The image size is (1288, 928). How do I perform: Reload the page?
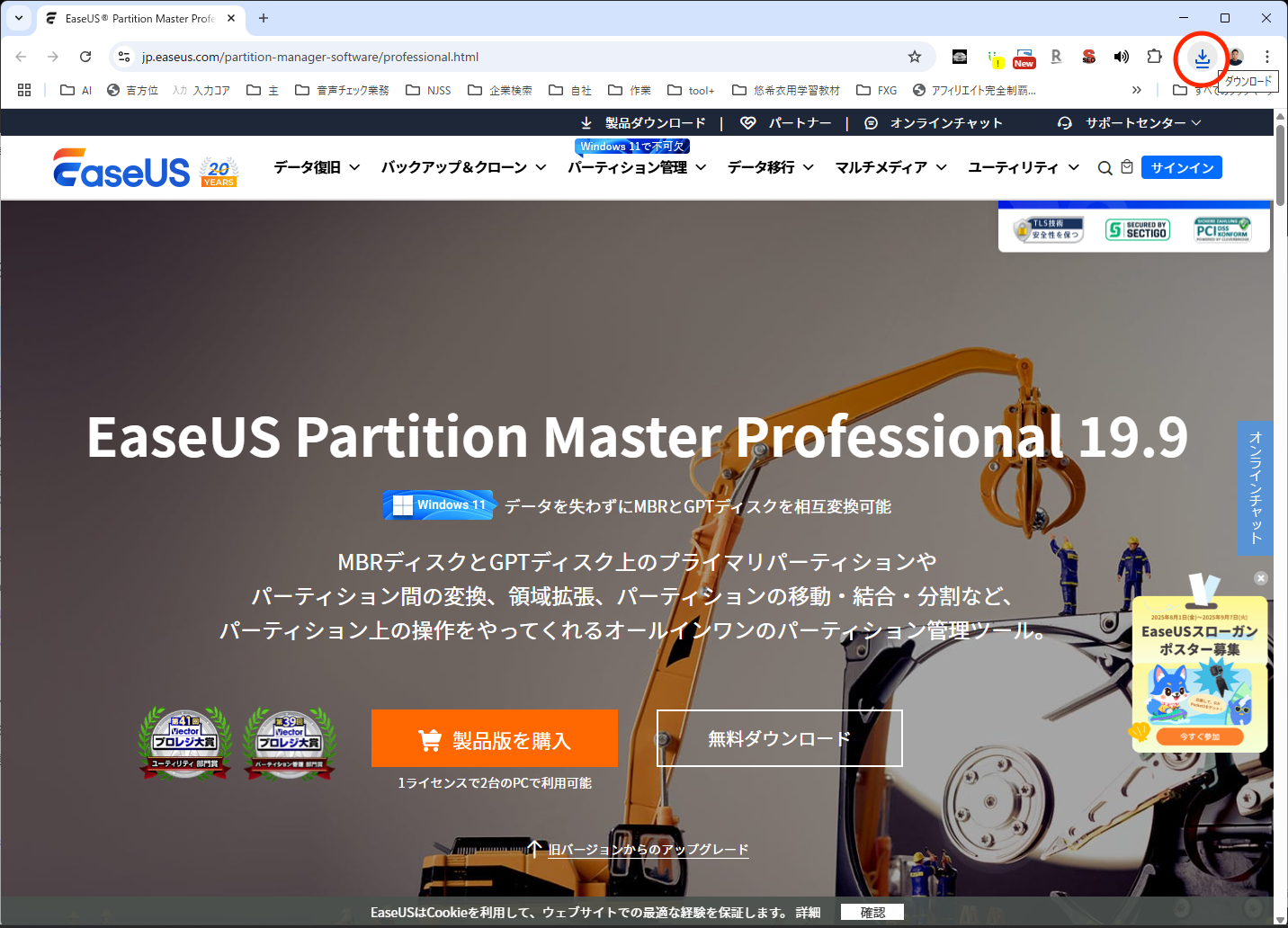85,57
